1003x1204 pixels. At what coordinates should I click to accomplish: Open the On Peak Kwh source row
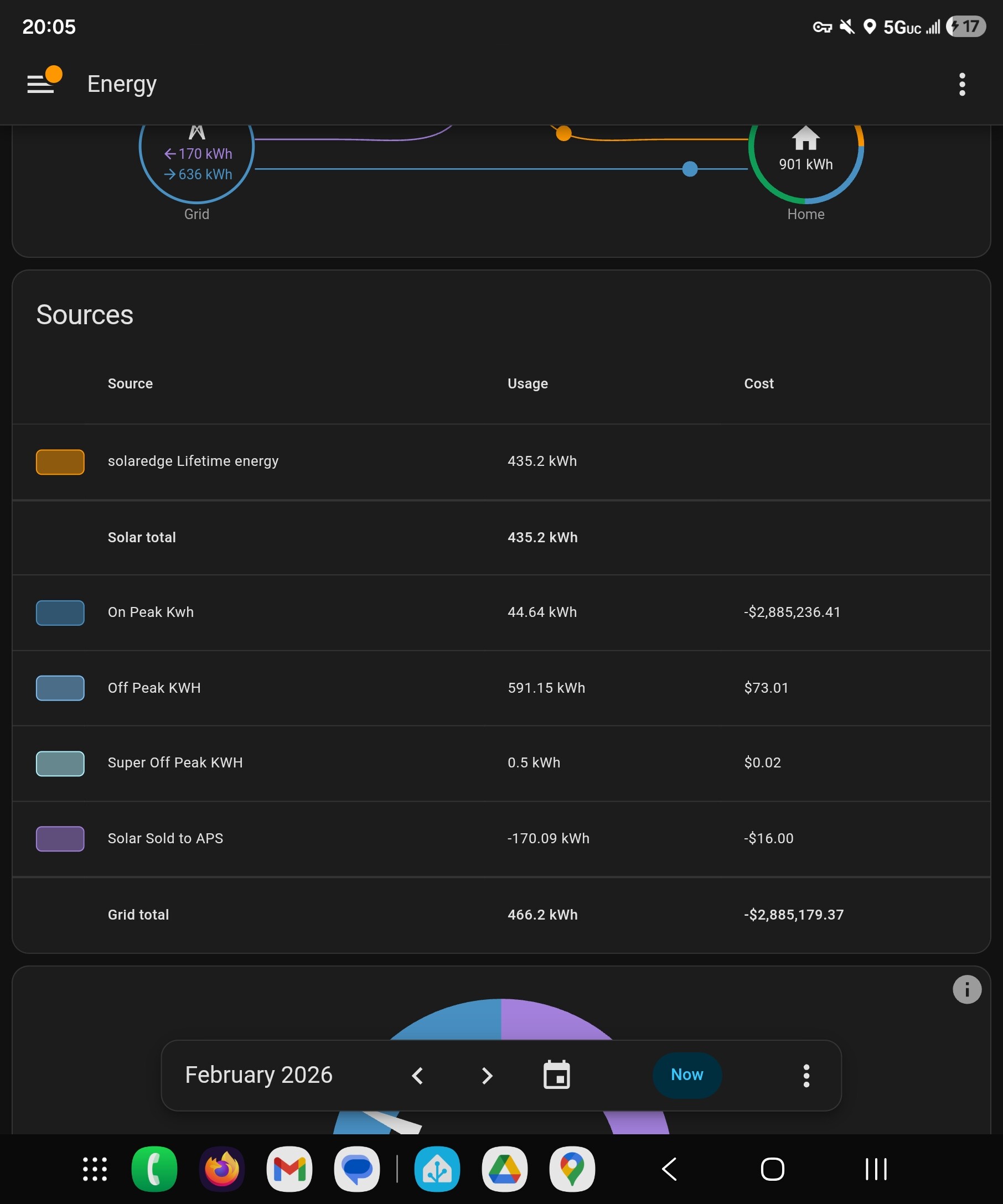tap(501, 613)
